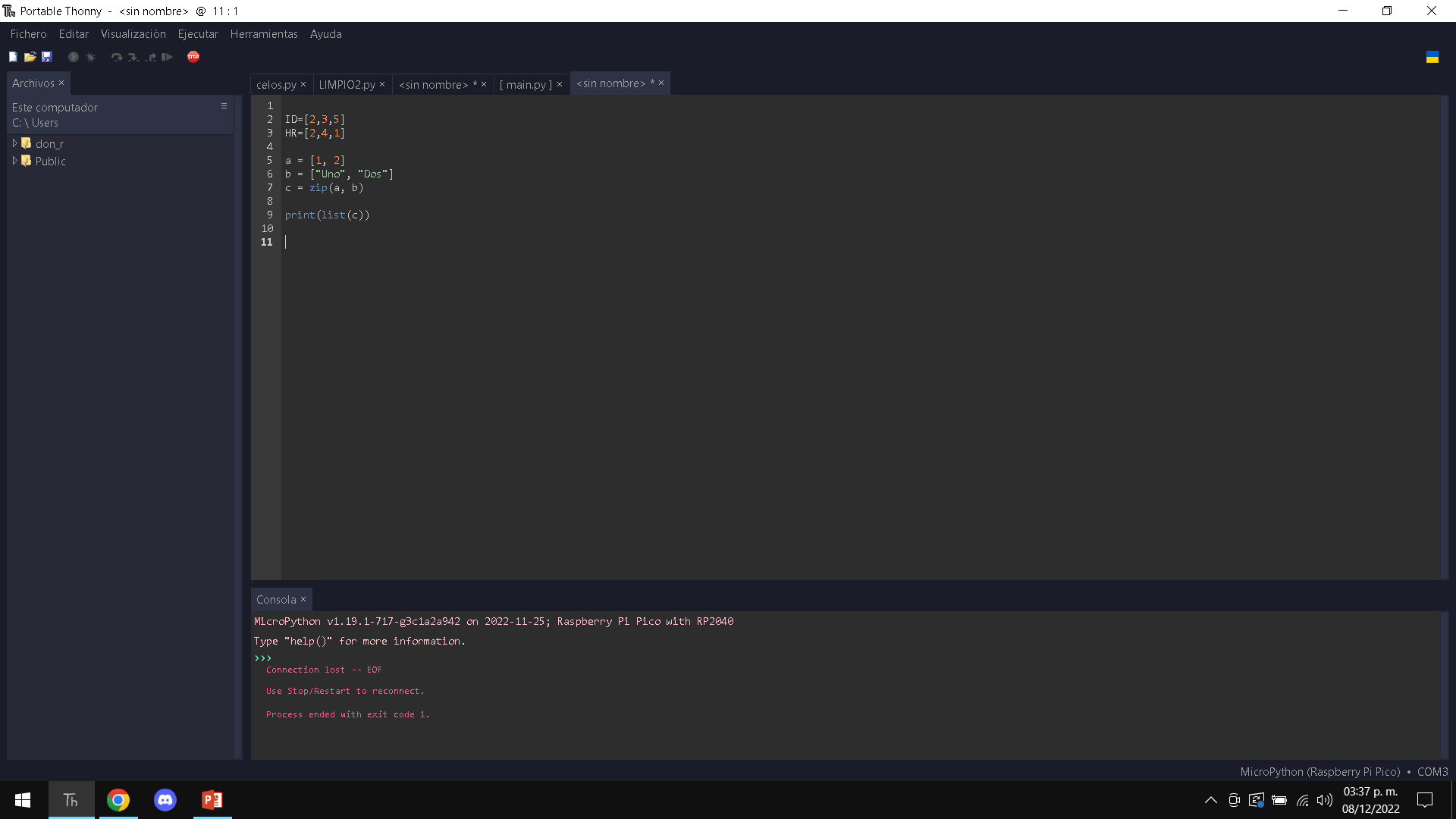Viewport: 1456px width, 819px height.
Task: Click the editor vertical scrollbar
Action: point(1444,337)
